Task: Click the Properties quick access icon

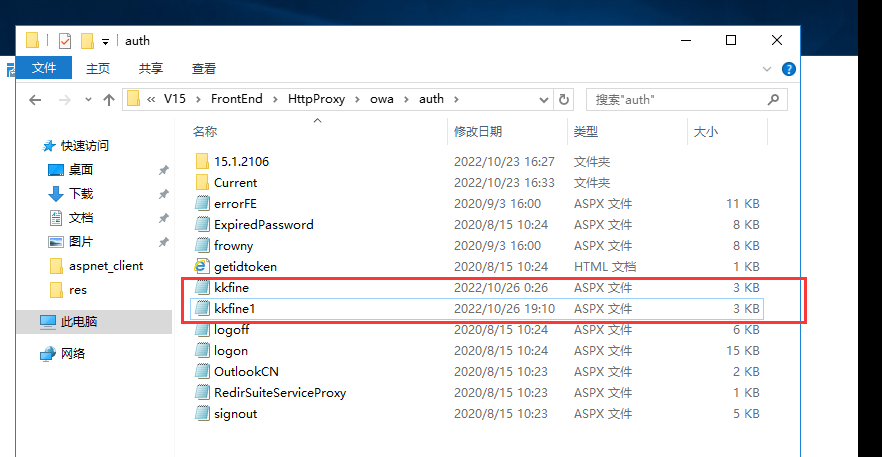Action: (x=65, y=41)
